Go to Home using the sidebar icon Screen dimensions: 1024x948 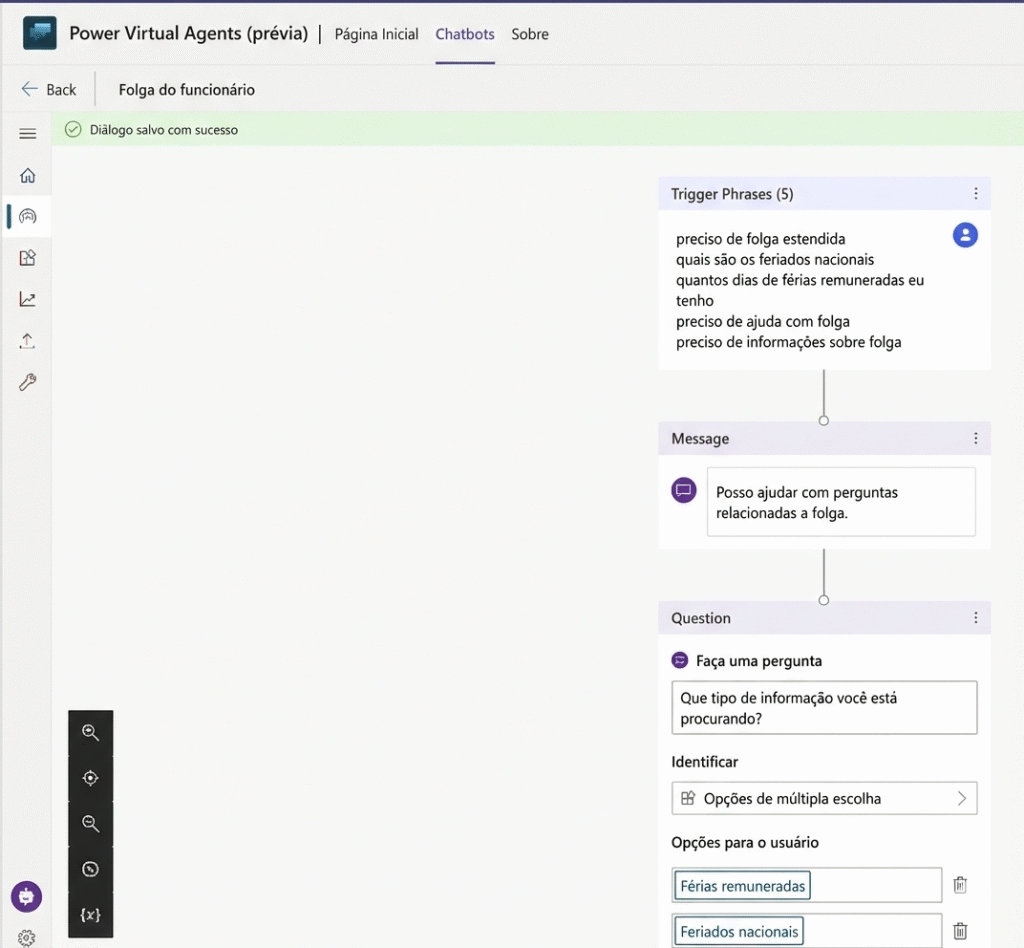pos(27,174)
